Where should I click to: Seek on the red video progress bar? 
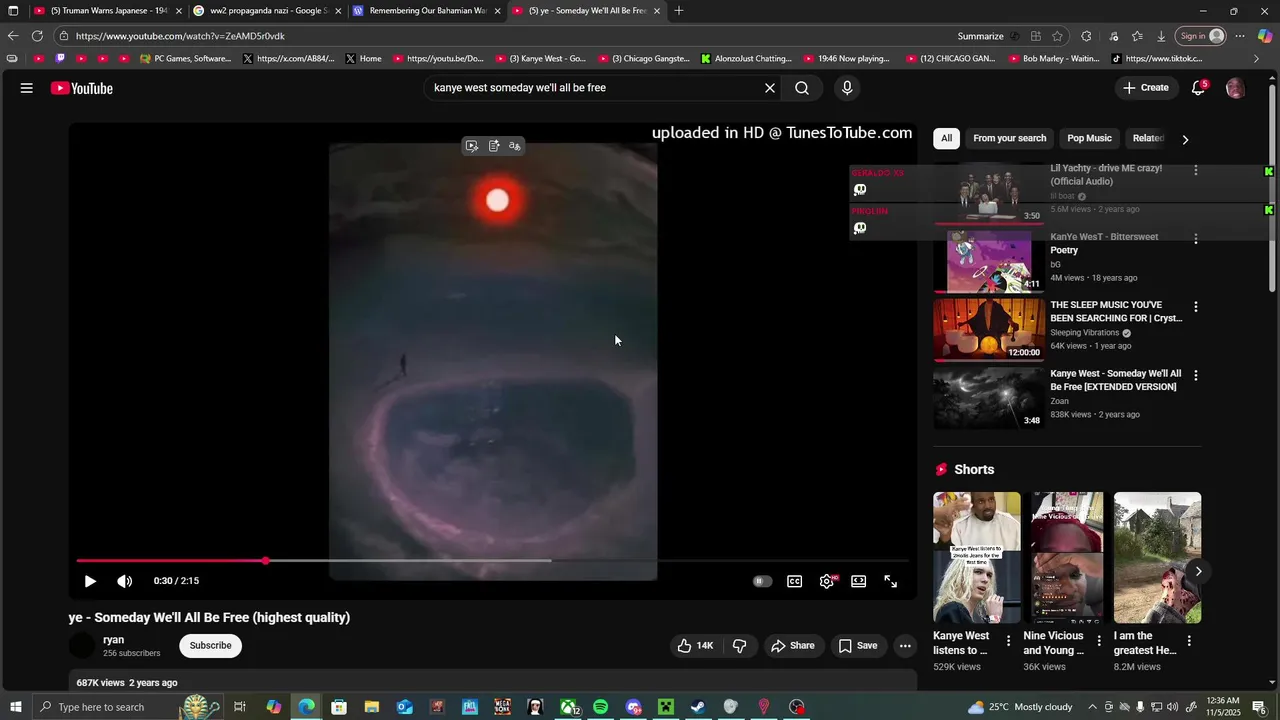click(x=492, y=560)
